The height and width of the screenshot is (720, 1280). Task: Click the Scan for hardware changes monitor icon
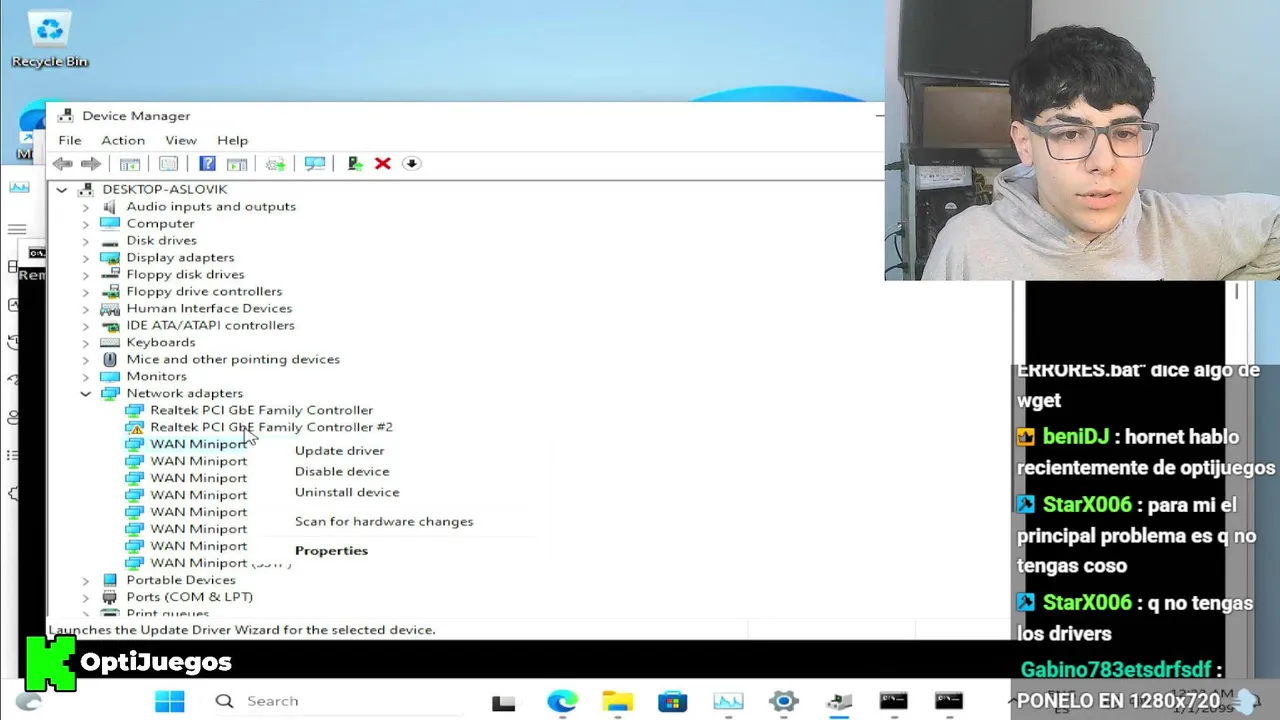coord(315,164)
